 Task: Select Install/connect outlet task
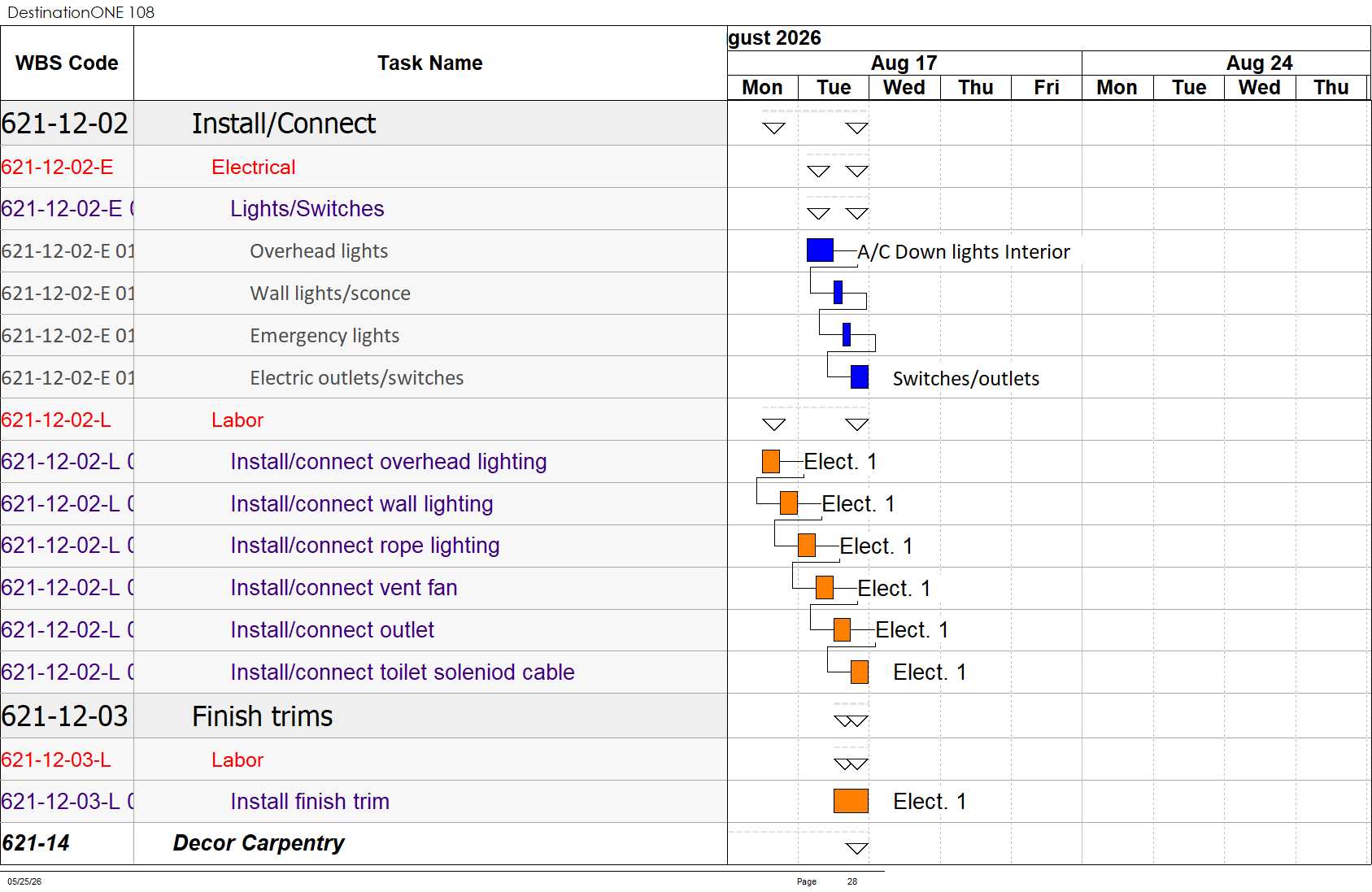coord(333,630)
